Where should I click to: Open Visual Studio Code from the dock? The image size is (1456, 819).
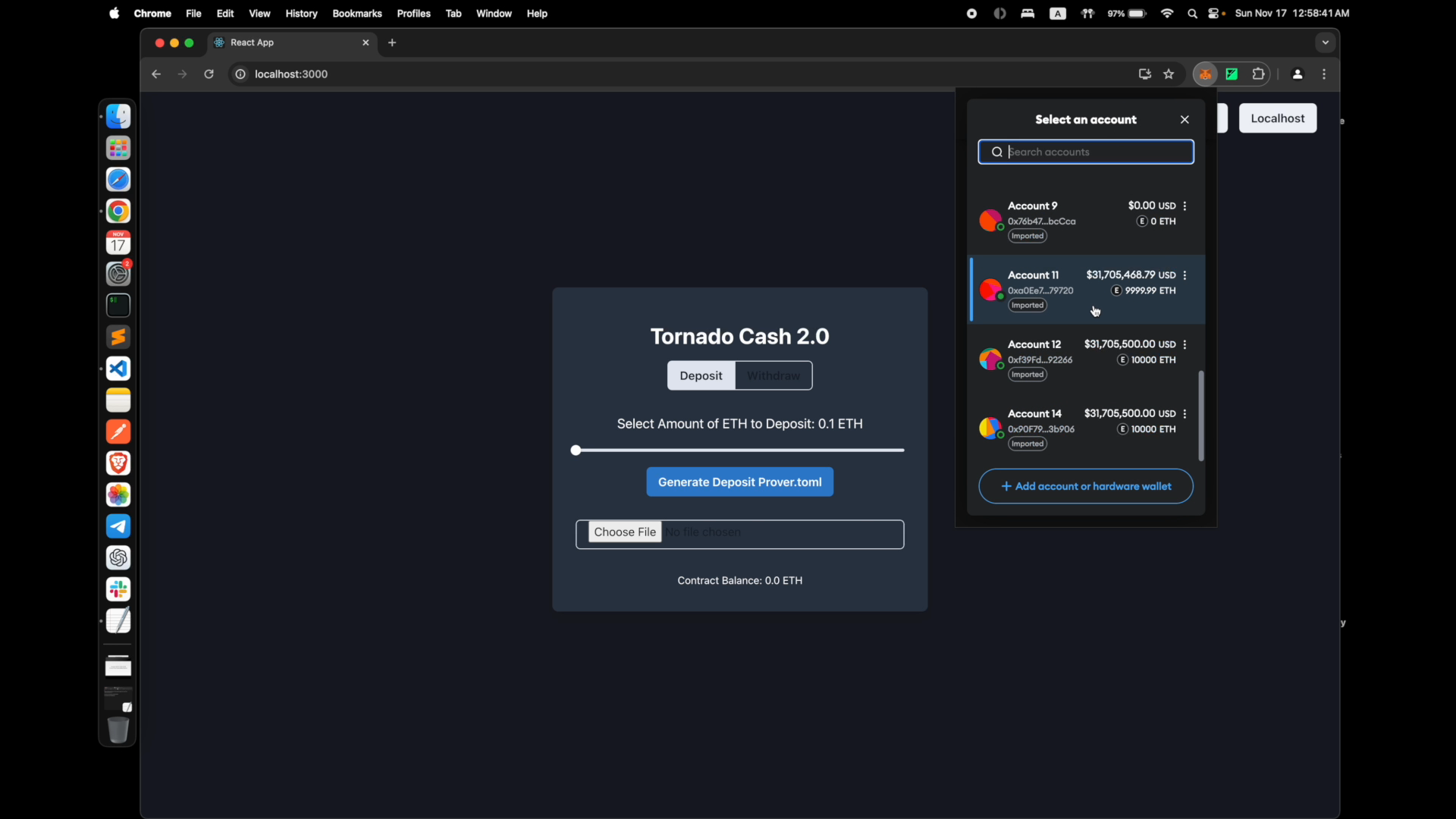tap(118, 369)
